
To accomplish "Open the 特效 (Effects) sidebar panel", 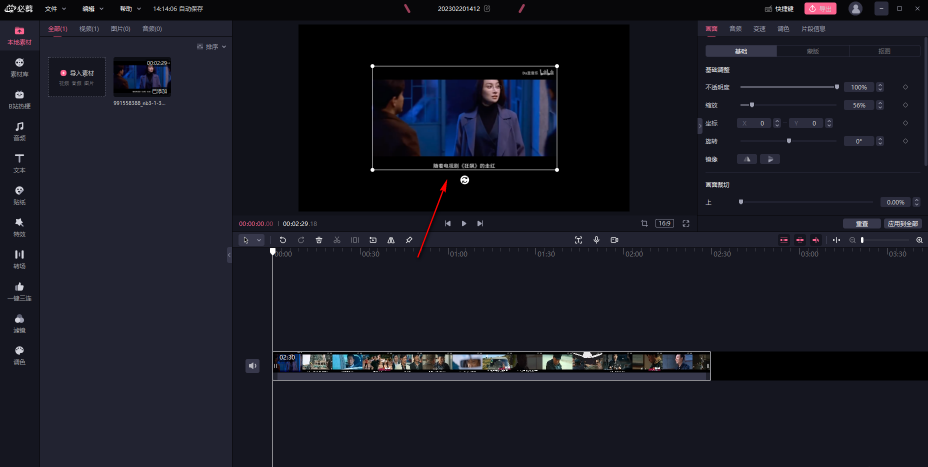I will (x=19, y=226).
